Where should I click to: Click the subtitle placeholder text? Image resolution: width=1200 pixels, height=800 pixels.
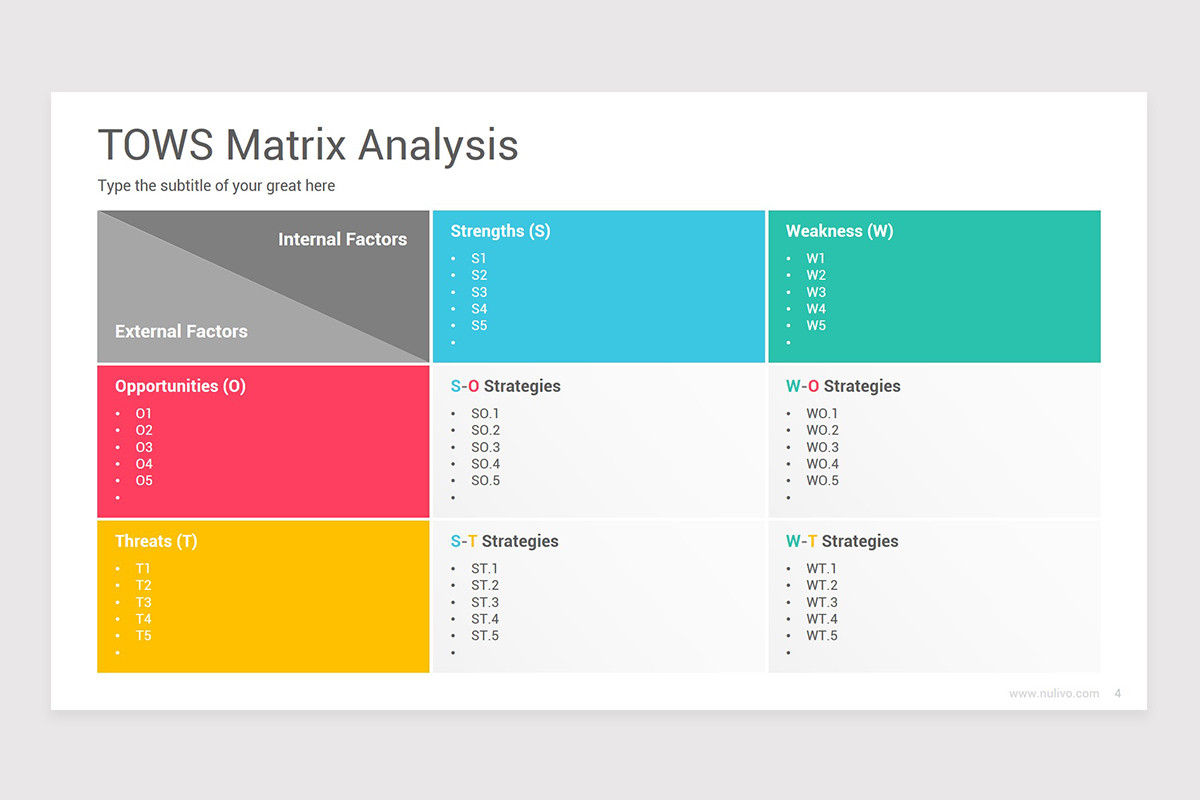click(216, 186)
